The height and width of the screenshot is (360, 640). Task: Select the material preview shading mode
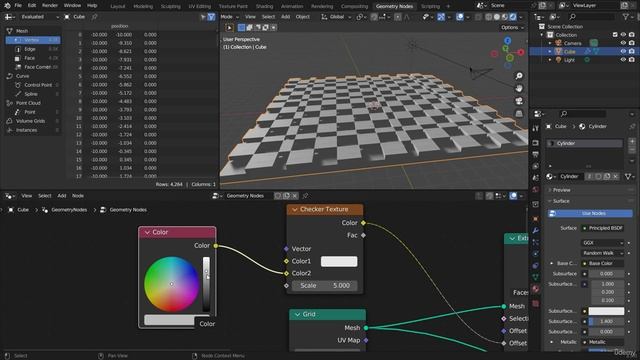coord(505,17)
